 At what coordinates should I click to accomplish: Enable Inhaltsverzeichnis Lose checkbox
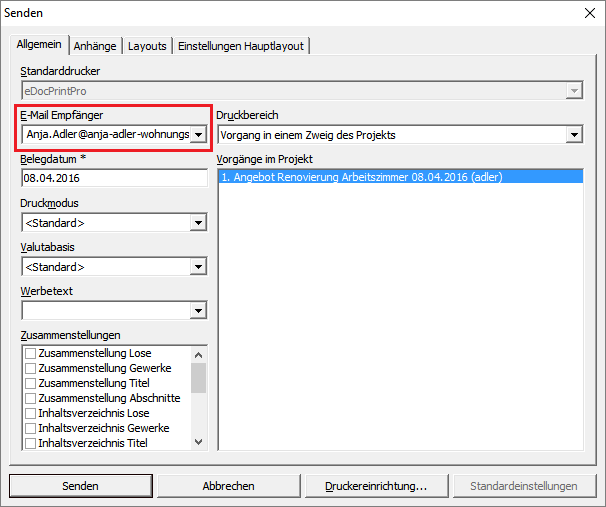coord(31,413)
